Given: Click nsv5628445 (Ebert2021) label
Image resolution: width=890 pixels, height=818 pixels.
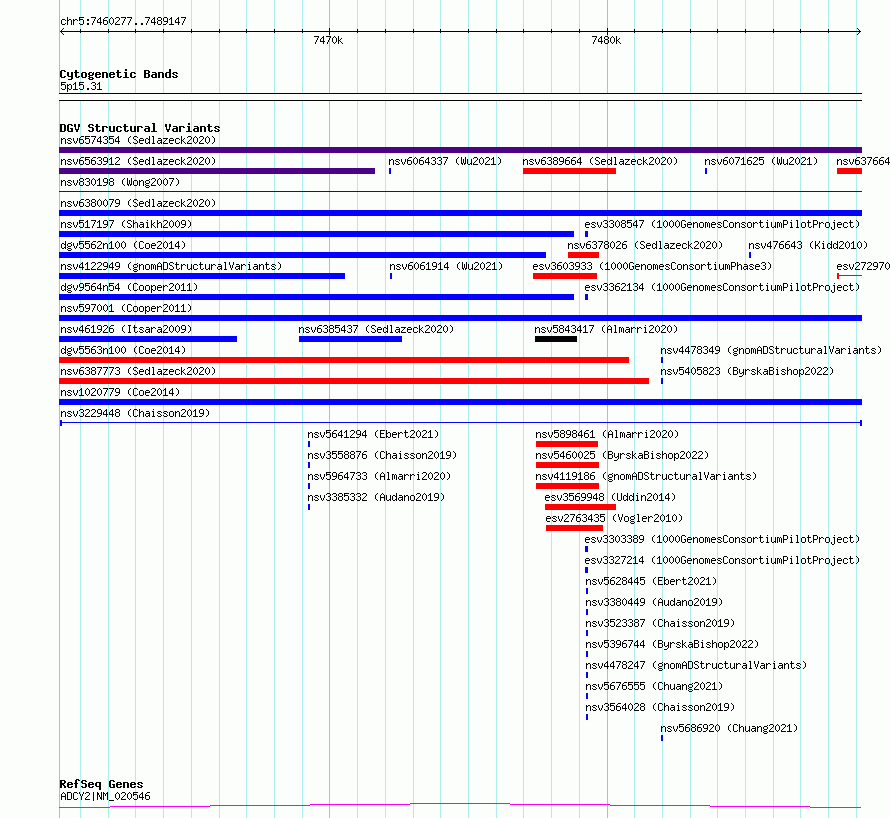Looking at the screenshot, I should coord(651,581).
